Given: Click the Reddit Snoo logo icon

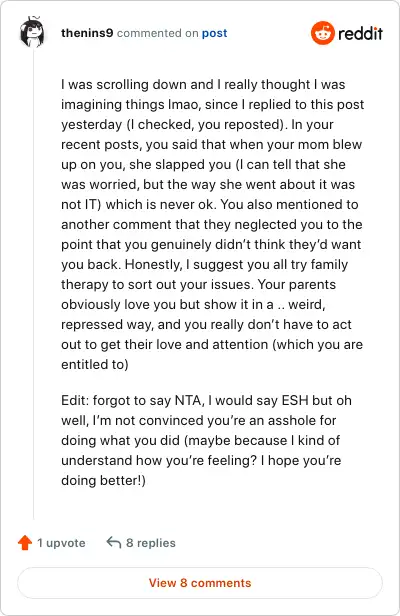Looking at the screenshot, I should coord(323,33).
